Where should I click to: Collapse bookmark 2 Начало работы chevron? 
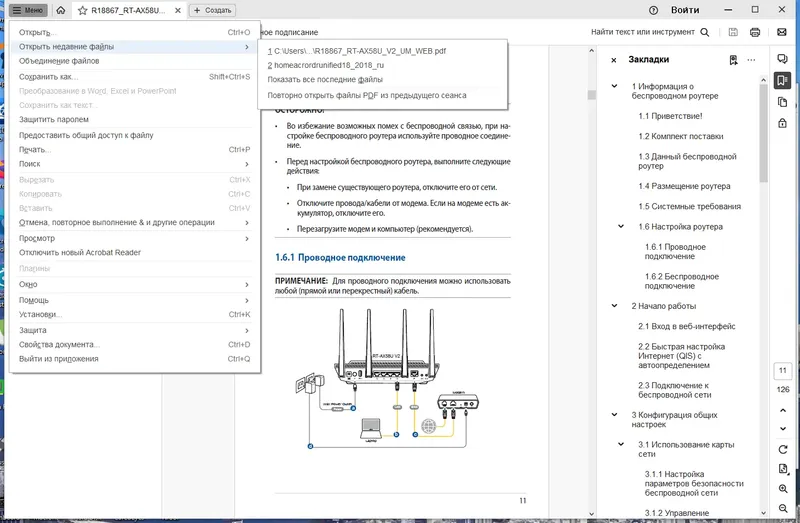tap(614, 306)
